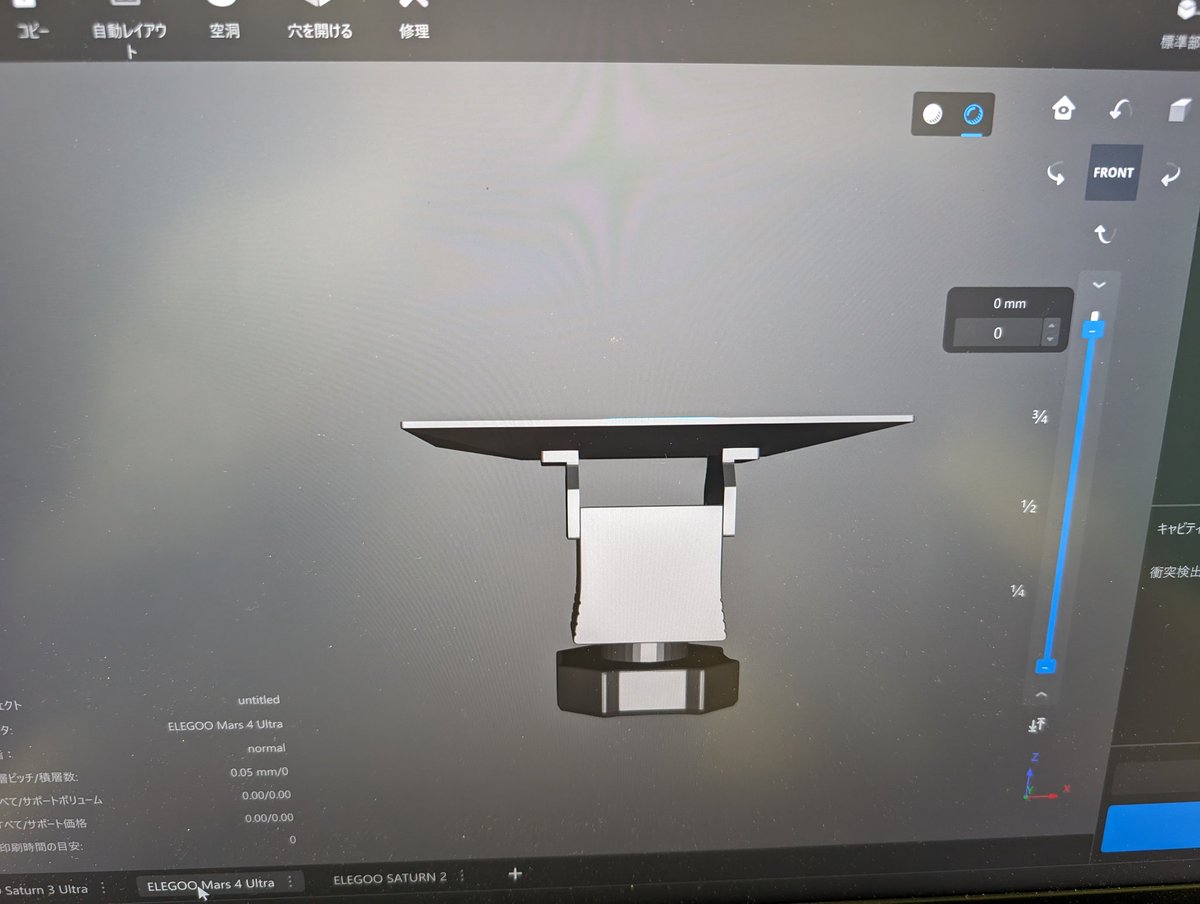The width and height of the screenshot is (1200, 904).
Task: Click the ¾ mark on layer slider
Action: (x=1039, y=418)
